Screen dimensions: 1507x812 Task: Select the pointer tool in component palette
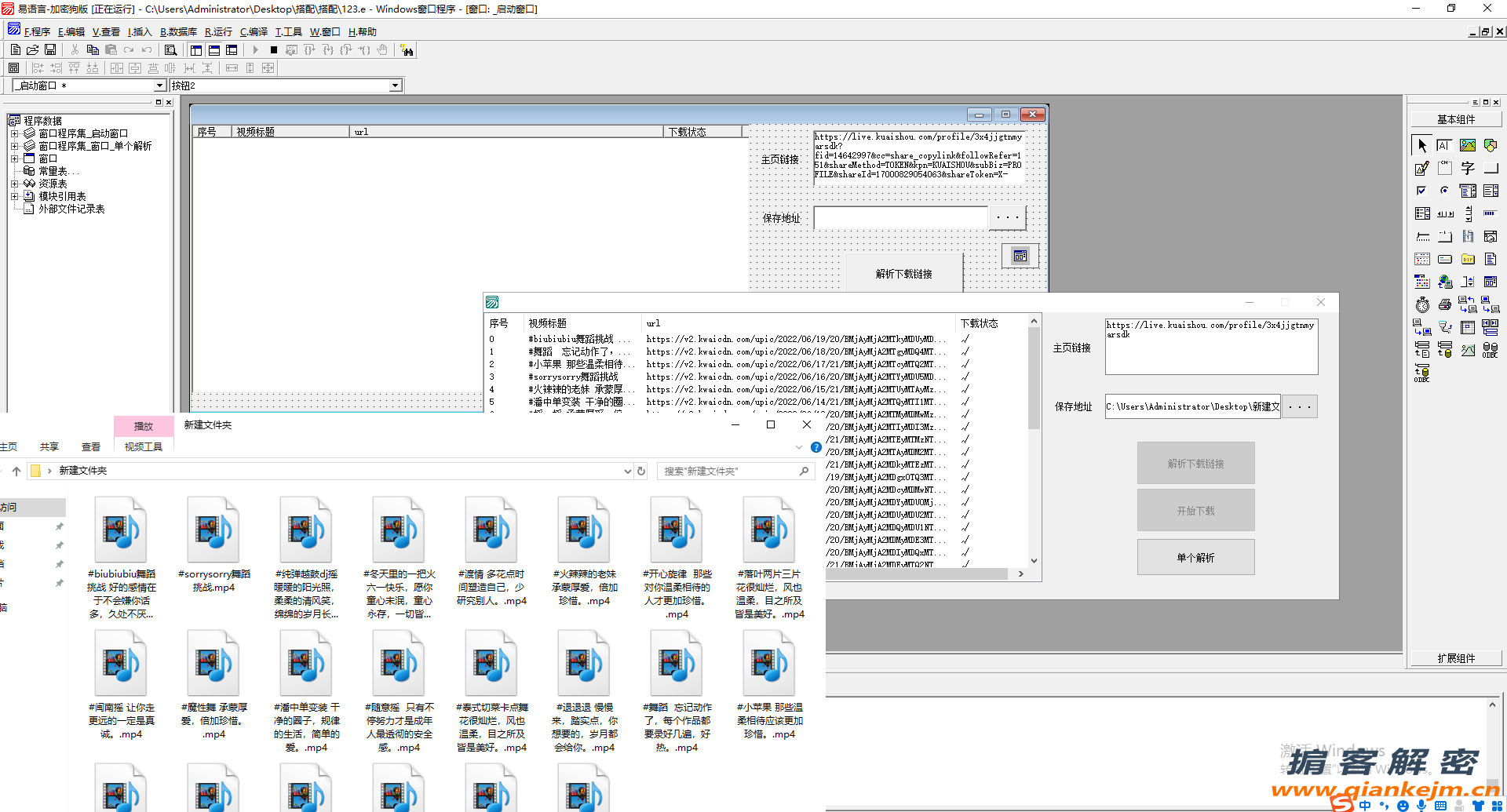pyautogui.click(x=1422, y=145)
